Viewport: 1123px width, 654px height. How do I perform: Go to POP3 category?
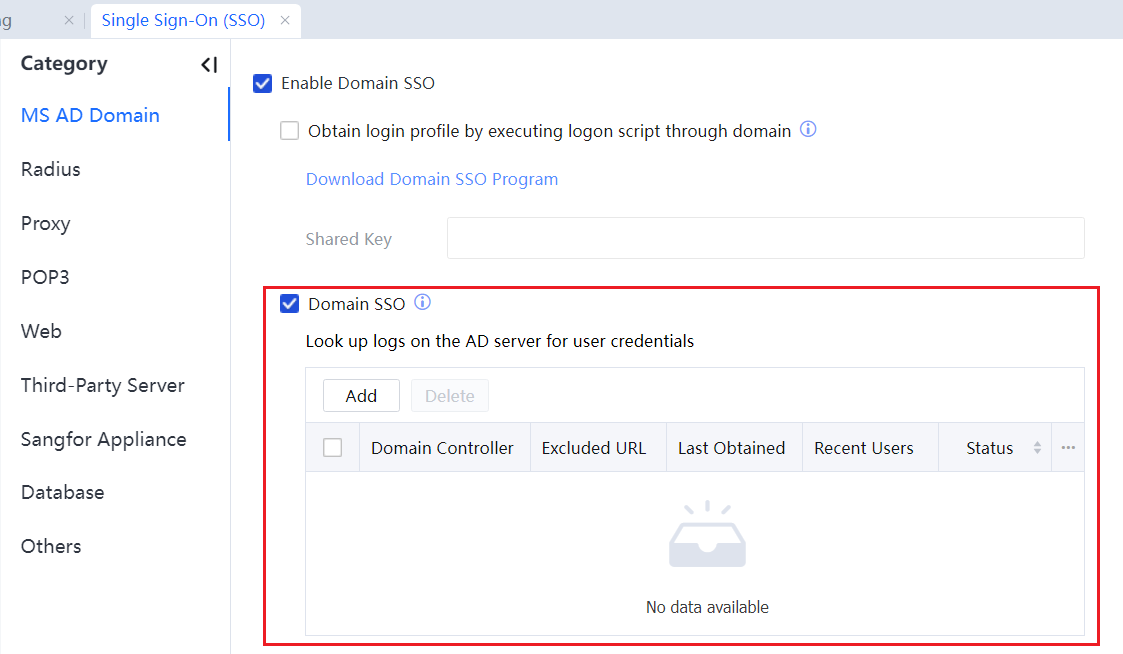point(45,277)
